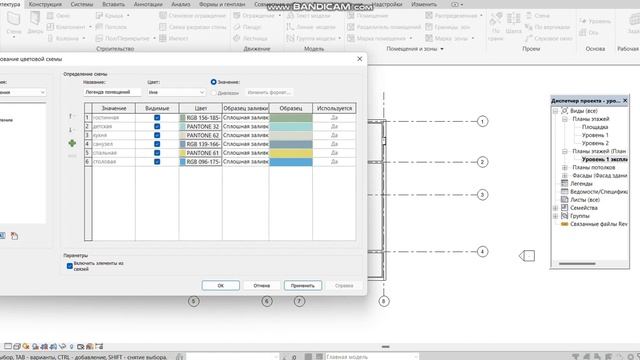The image size is (640, 360).
Task: Uncheck visibility for столовая row
Action: tap(157, 162)
